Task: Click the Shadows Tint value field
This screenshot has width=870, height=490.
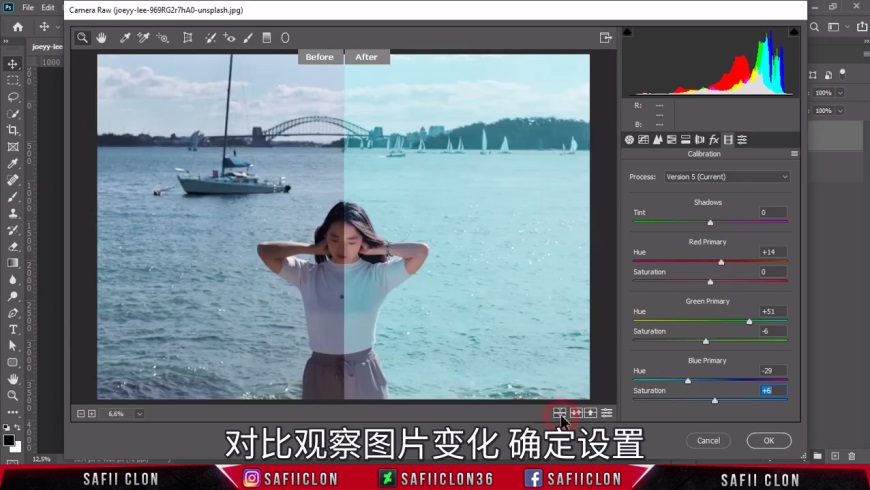Action: coord(773,213)
